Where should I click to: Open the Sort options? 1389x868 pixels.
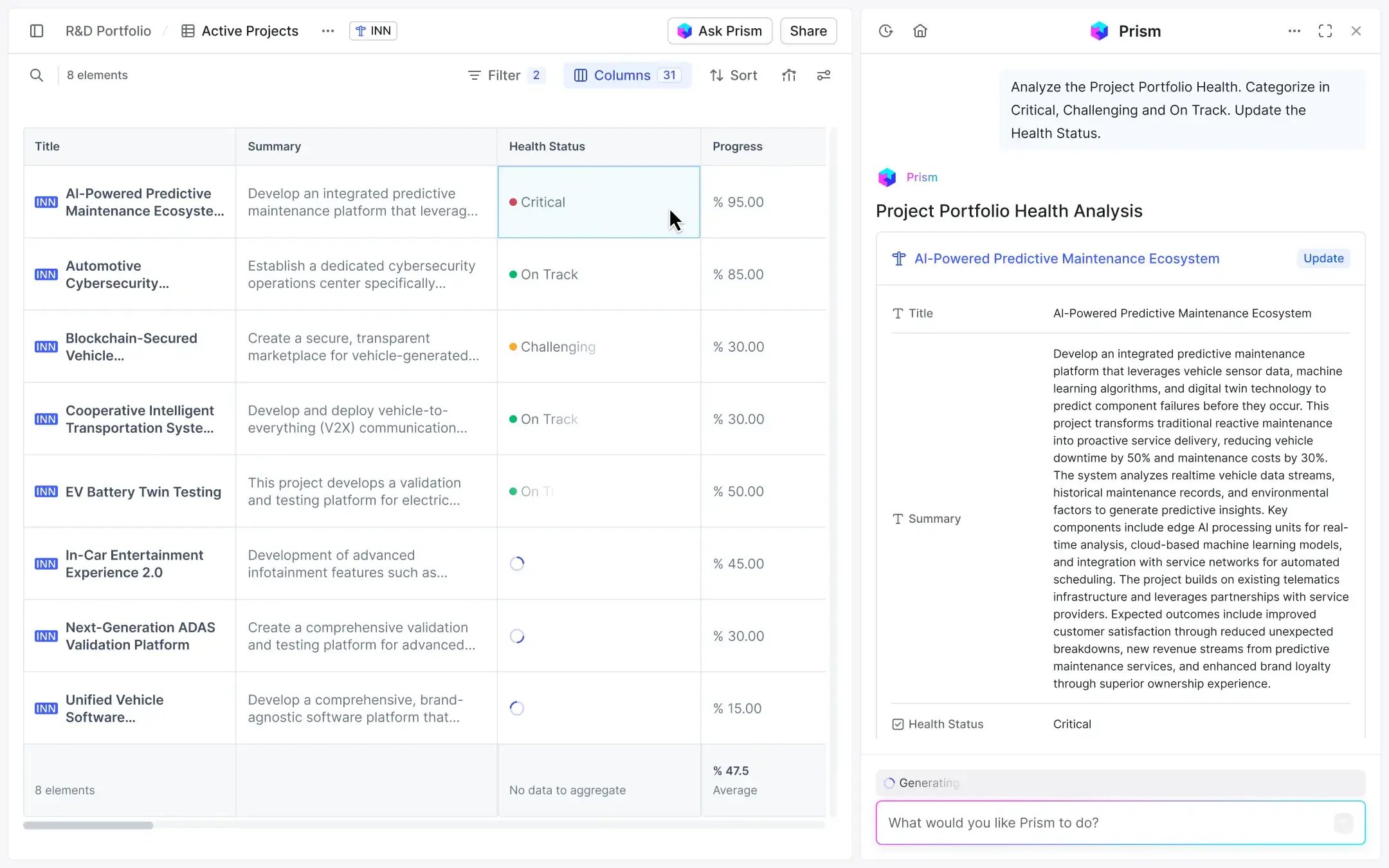(734, 75)
